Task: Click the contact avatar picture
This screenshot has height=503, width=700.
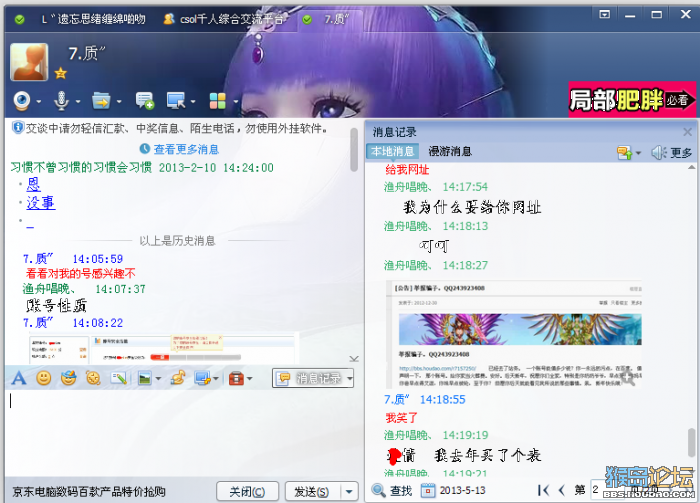Action: pyautogui.click(x=29, y=62)
